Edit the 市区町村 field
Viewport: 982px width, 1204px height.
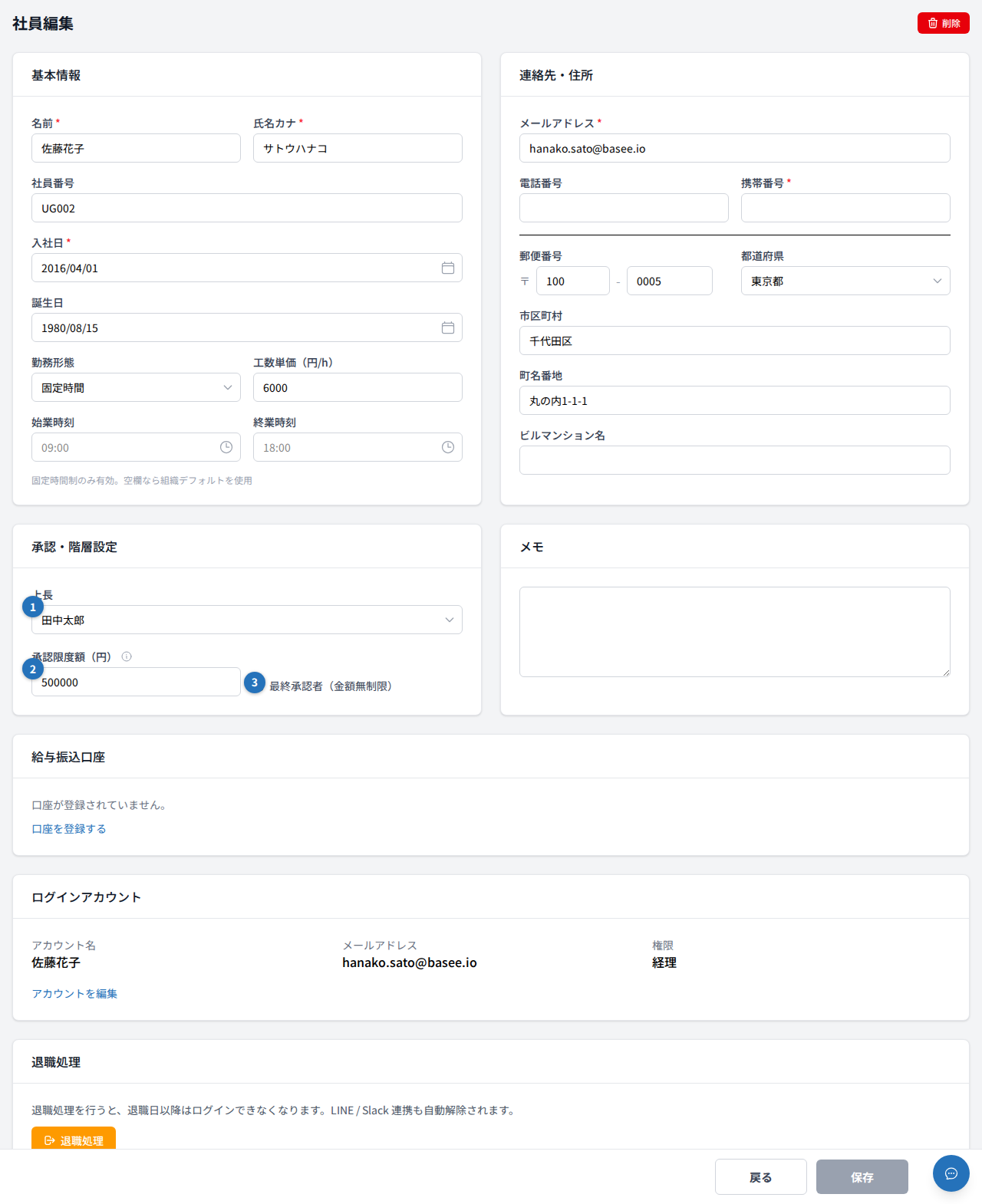(x=735, y=340)
